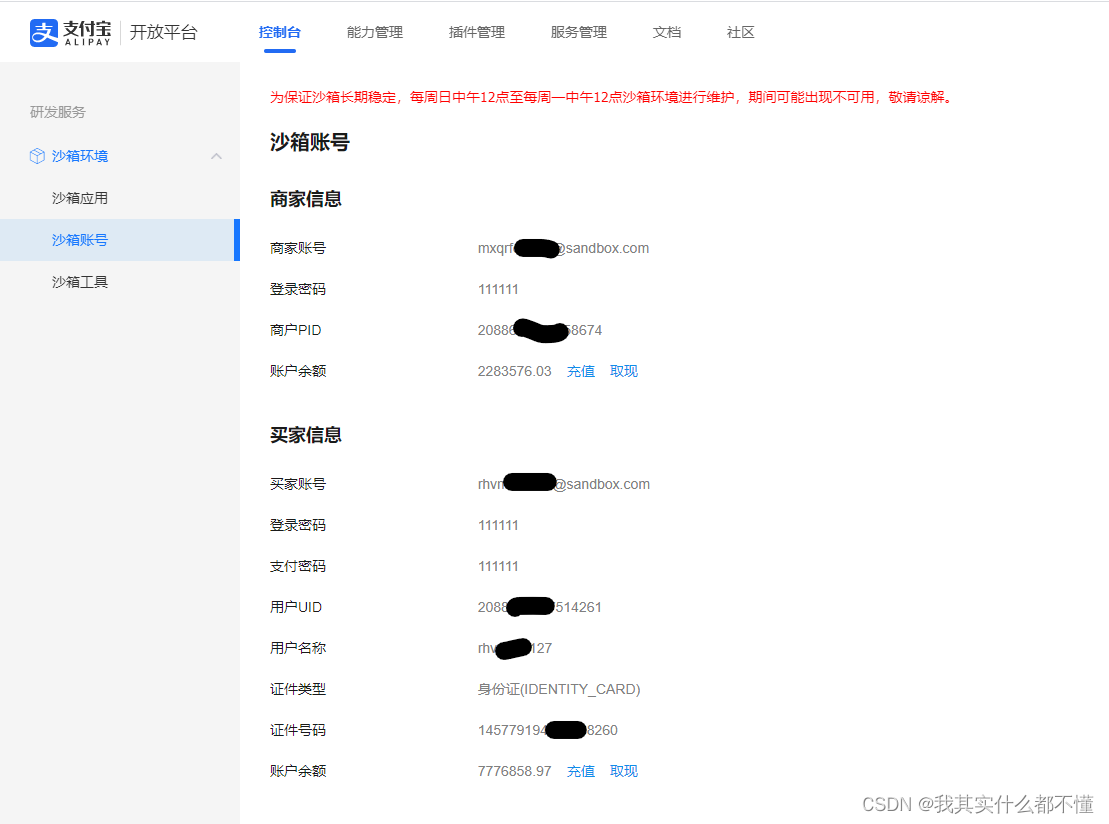Click the 用户名称 value
This screenshot has height=824, width=1109.
pyautogui.click(x=515, y=648)
